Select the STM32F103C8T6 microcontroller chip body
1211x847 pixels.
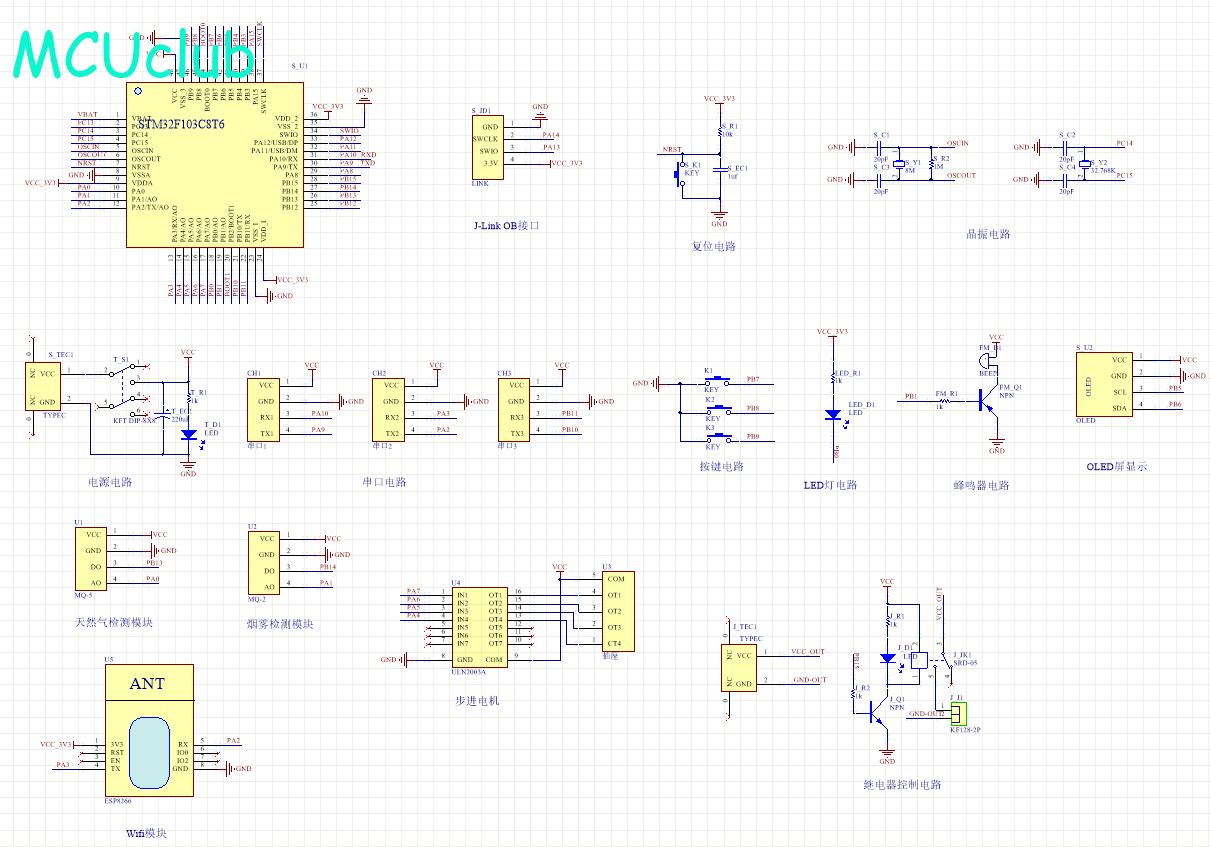[214, 164]
